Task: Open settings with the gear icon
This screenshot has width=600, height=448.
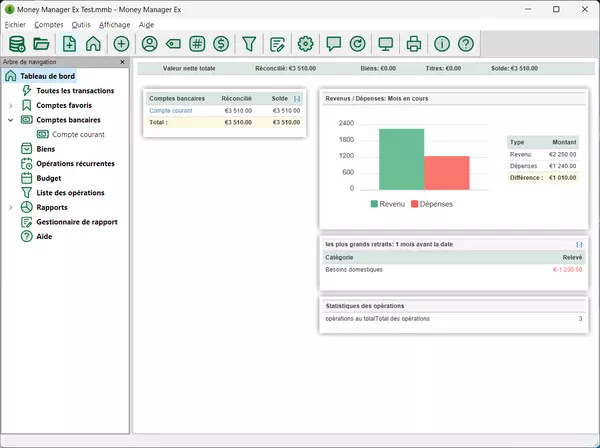Action: [306, 43]
